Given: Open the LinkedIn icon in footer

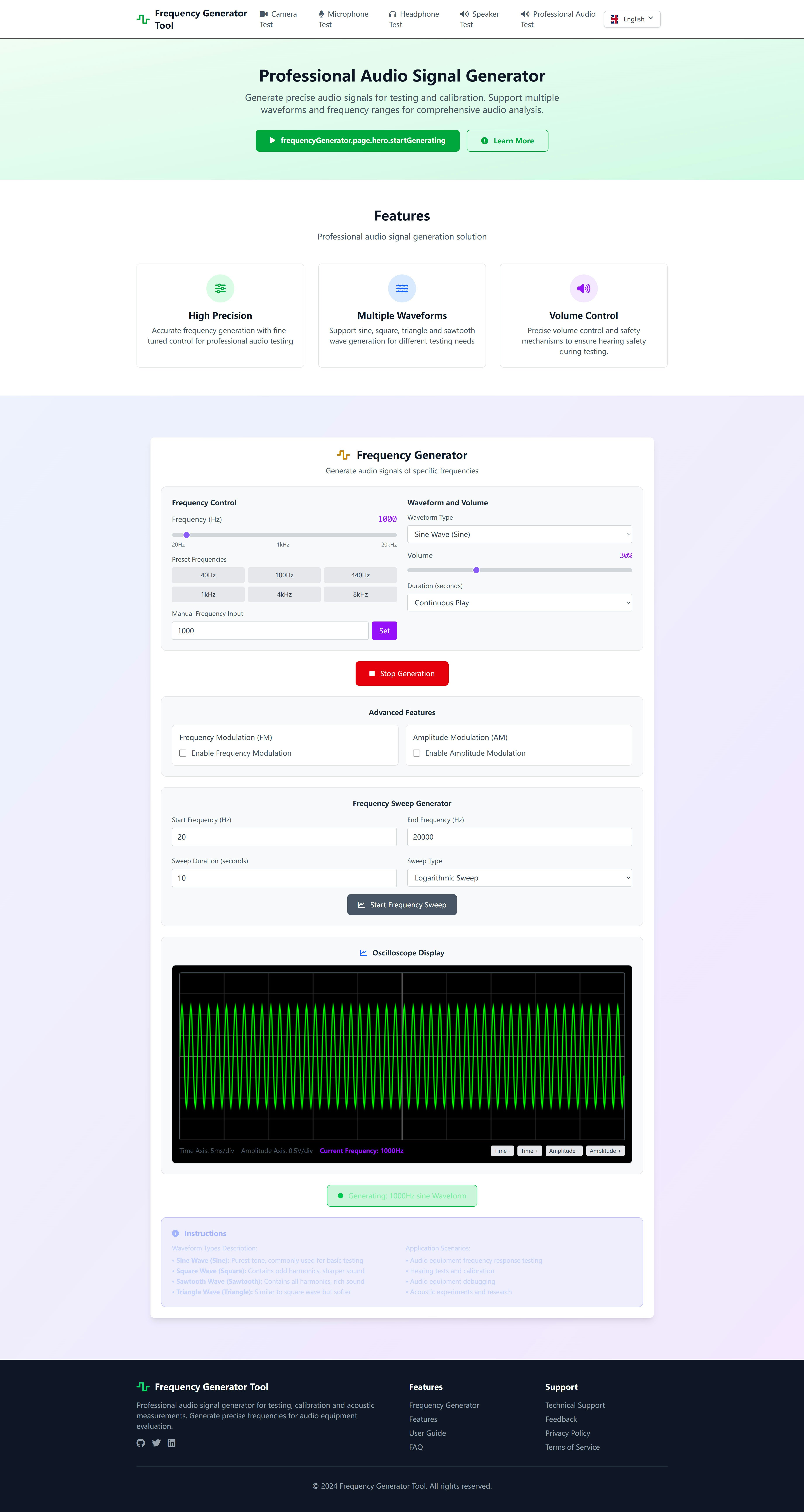Looking at the screenshot, I should (171, 1443).
